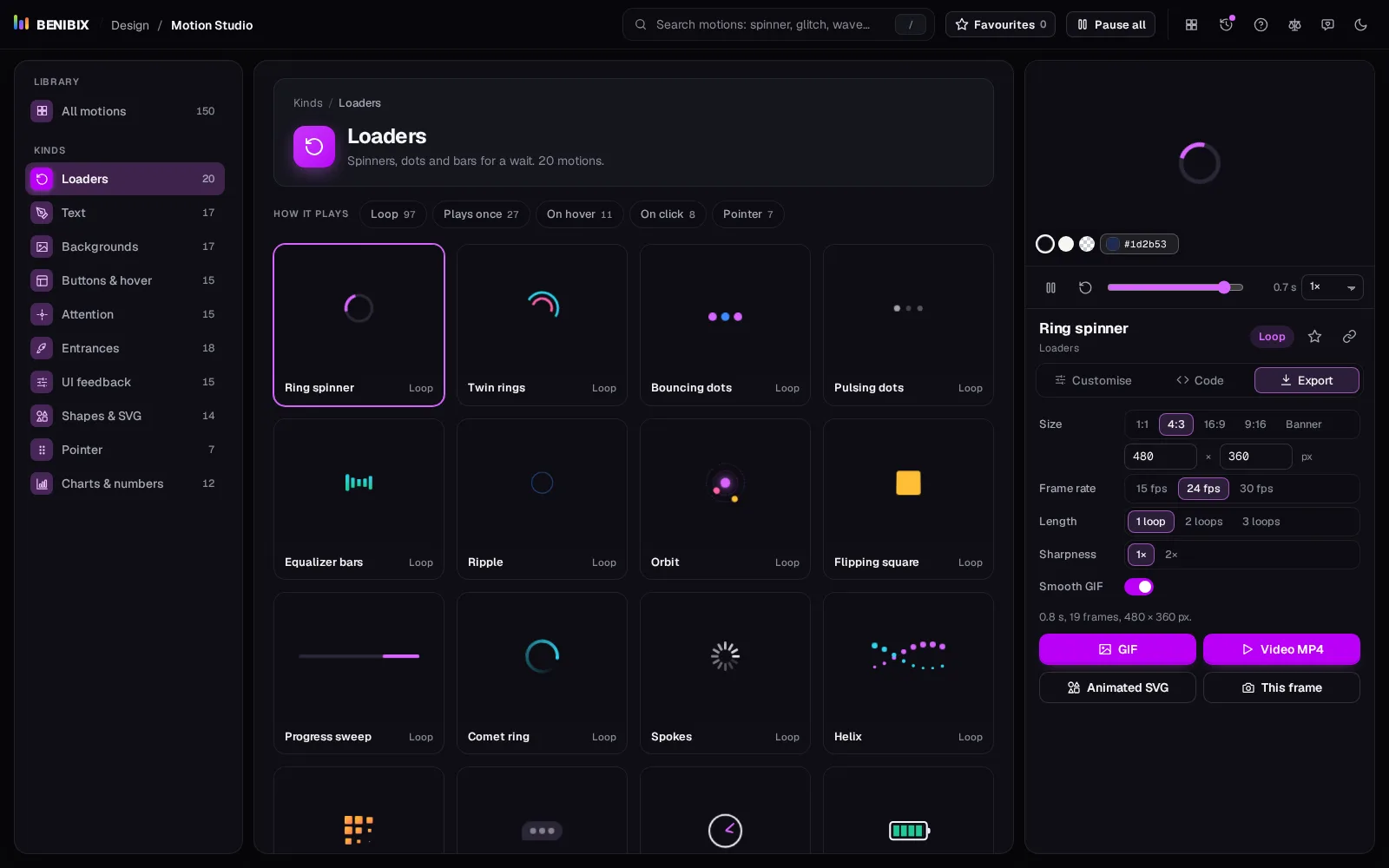
Task: Select 2× sharpness
Action: (x=1171, y=555)
